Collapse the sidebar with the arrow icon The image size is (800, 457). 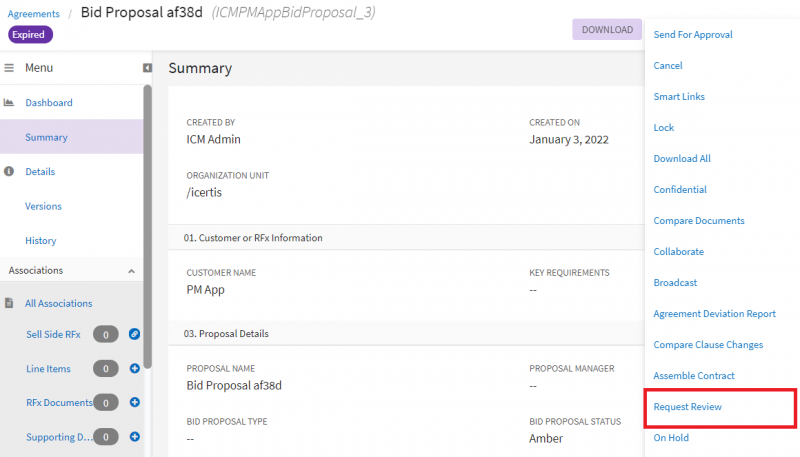(147, 68)
